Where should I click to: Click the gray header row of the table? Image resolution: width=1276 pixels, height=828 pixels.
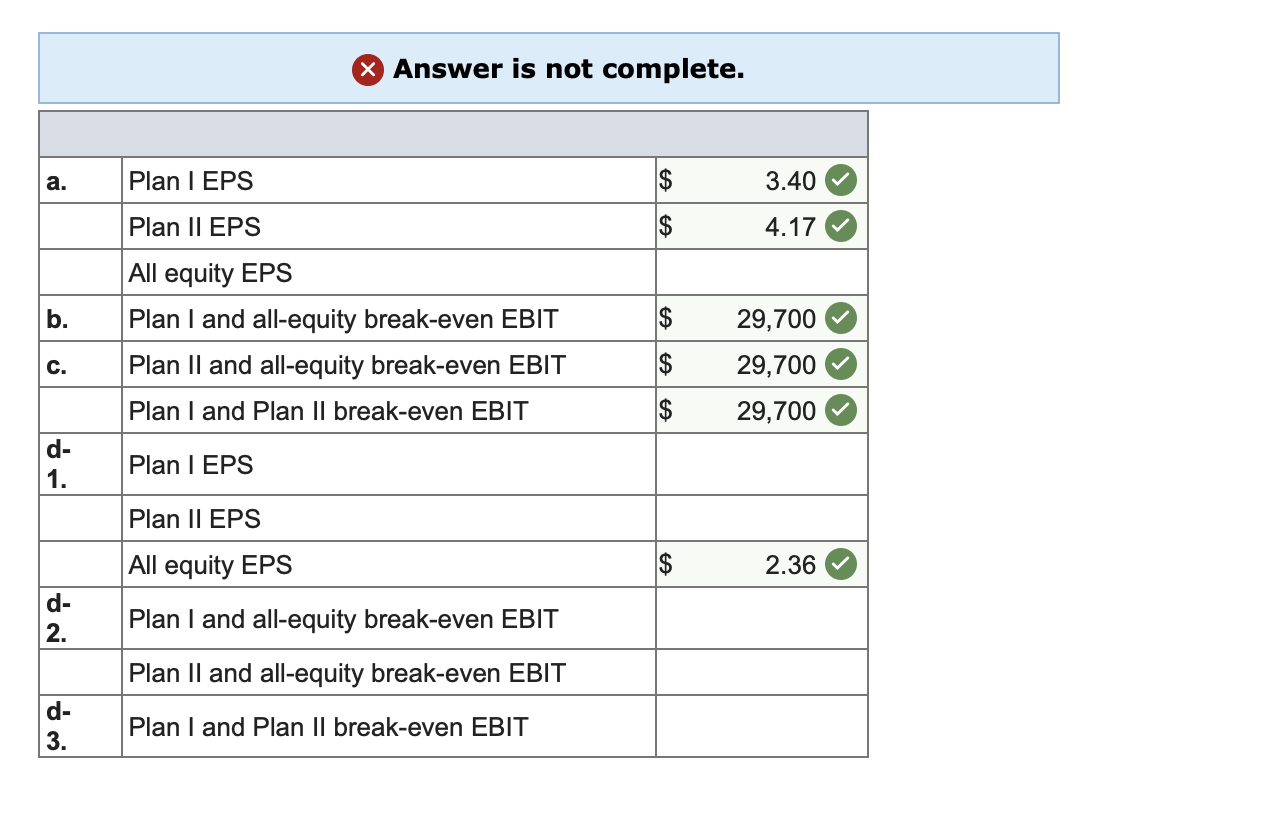click(x=450, y=133)
